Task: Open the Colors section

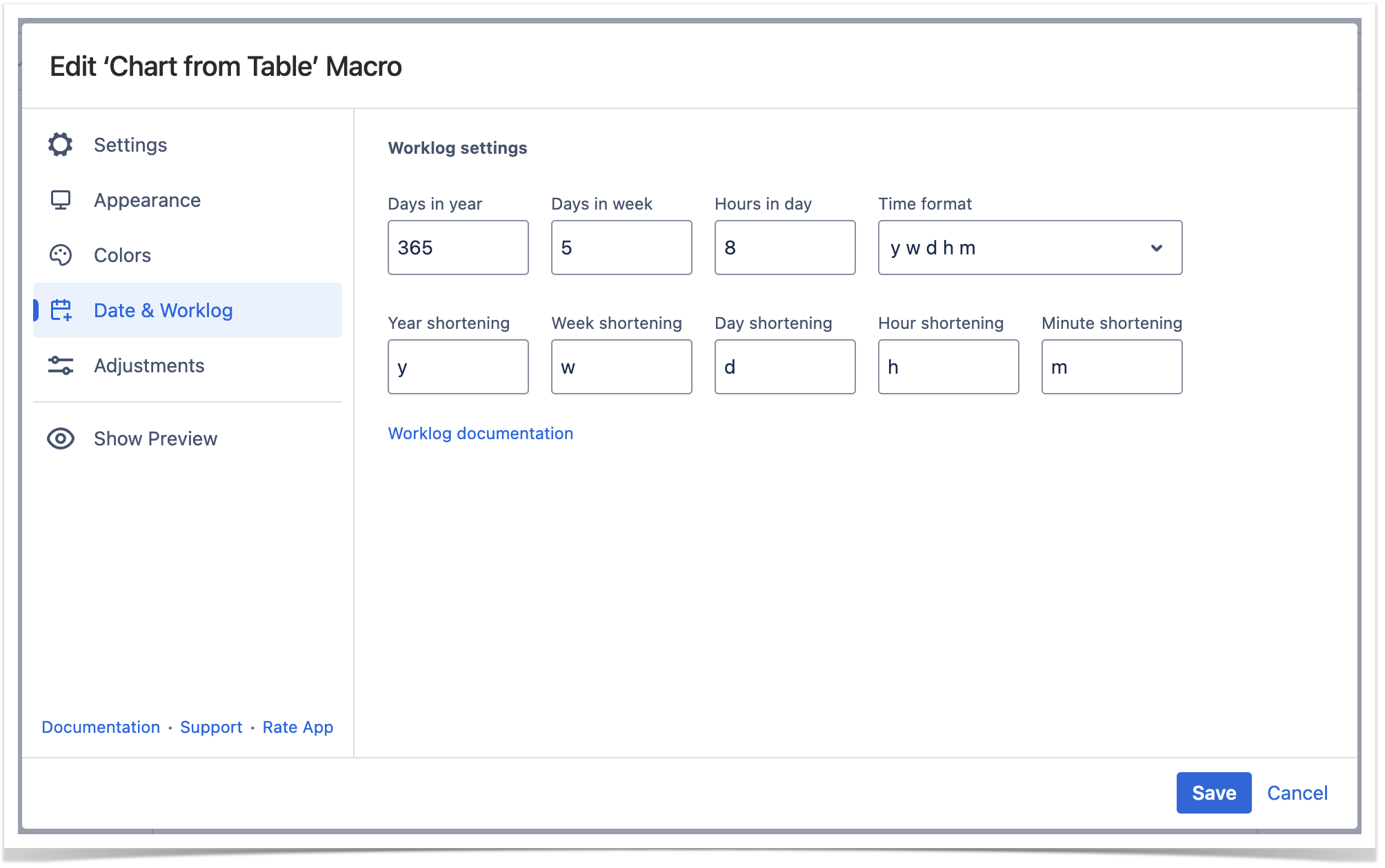Action: [122, 255]
